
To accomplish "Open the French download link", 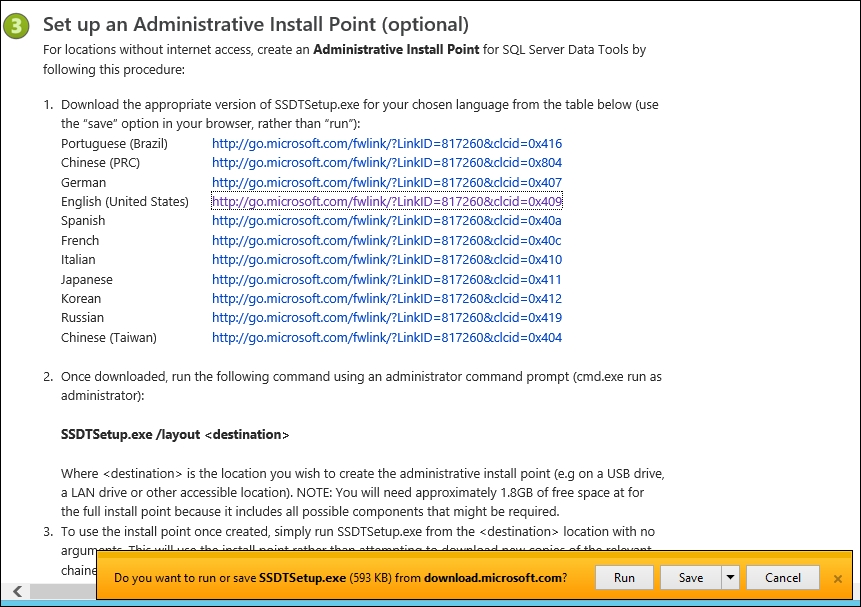I will click(x=386, y=240).
